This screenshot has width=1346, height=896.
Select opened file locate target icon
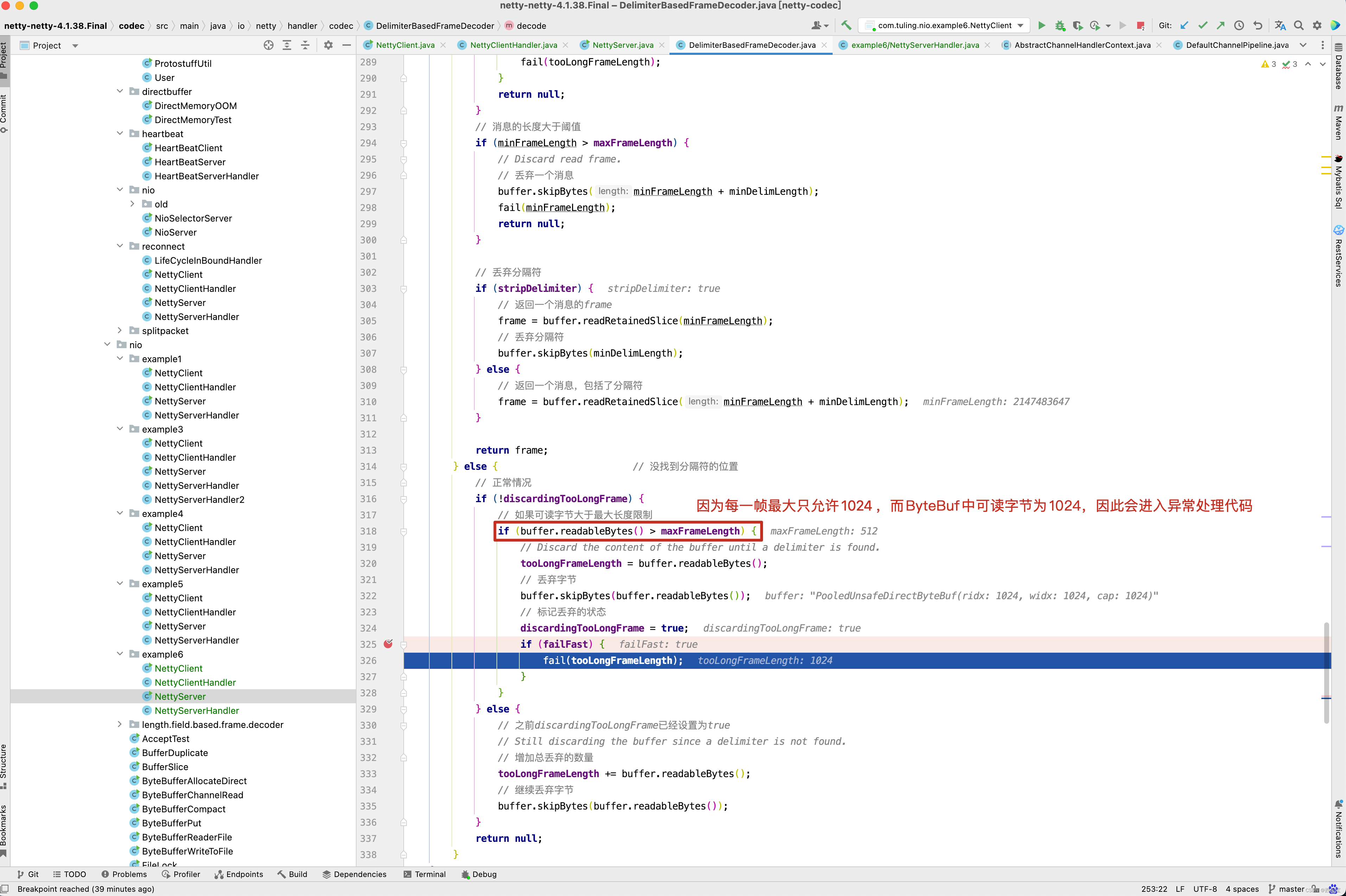(269, 45)
